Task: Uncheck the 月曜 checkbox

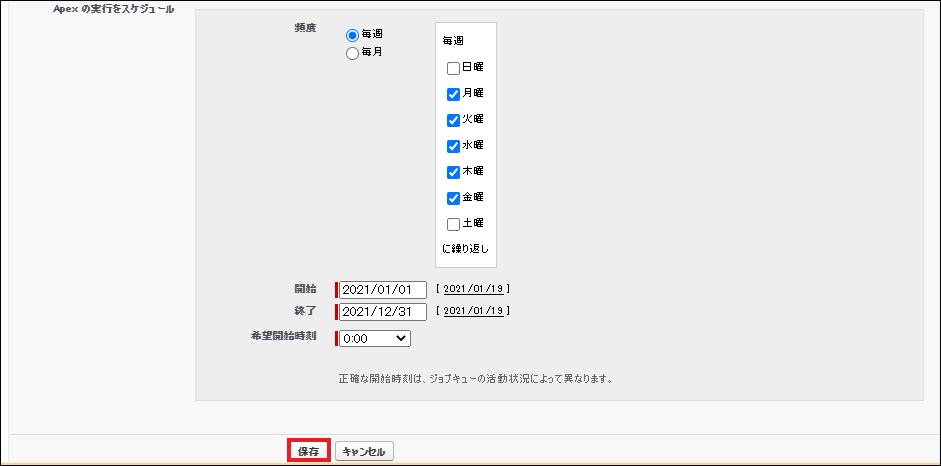Action: point(453,94)
